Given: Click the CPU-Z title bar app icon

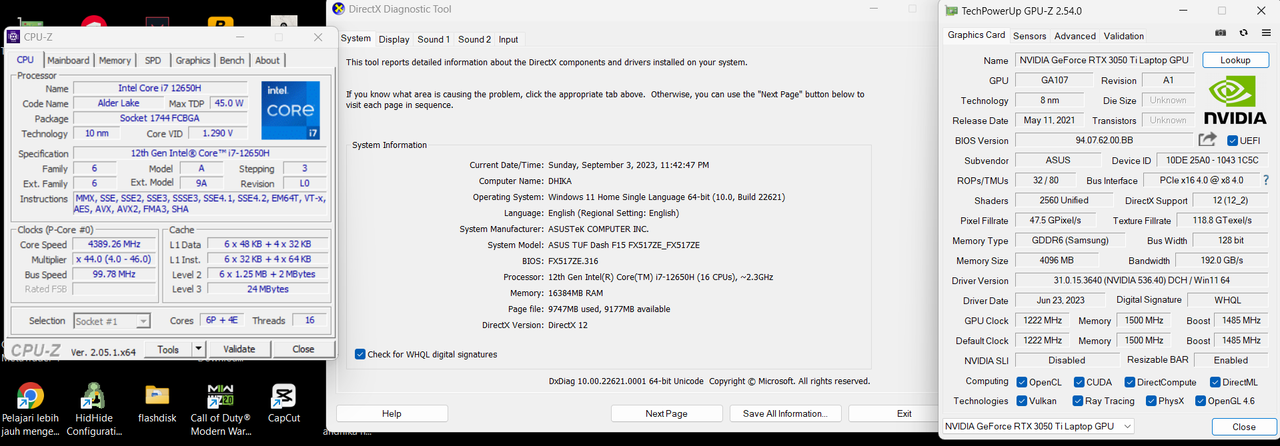Looking at the screenshot, I should [x=14, y=37].
